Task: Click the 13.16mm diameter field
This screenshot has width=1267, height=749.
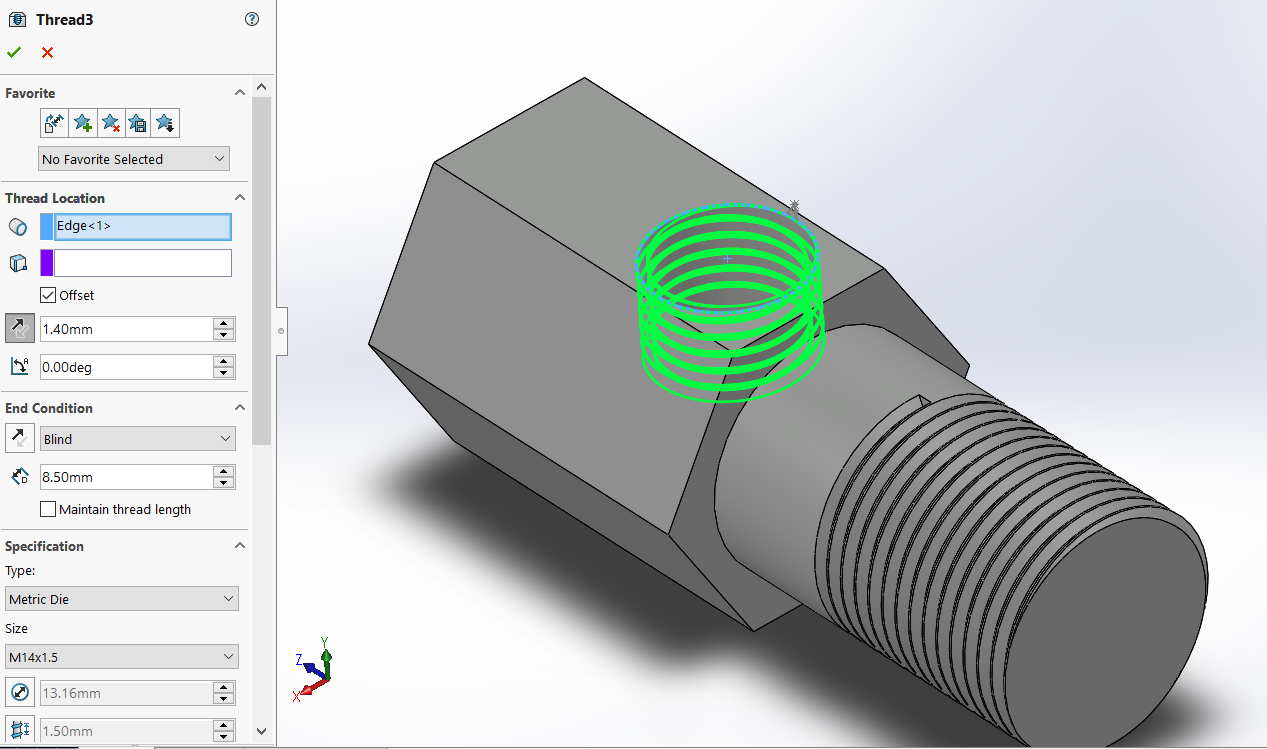Action: click(126, 693)
